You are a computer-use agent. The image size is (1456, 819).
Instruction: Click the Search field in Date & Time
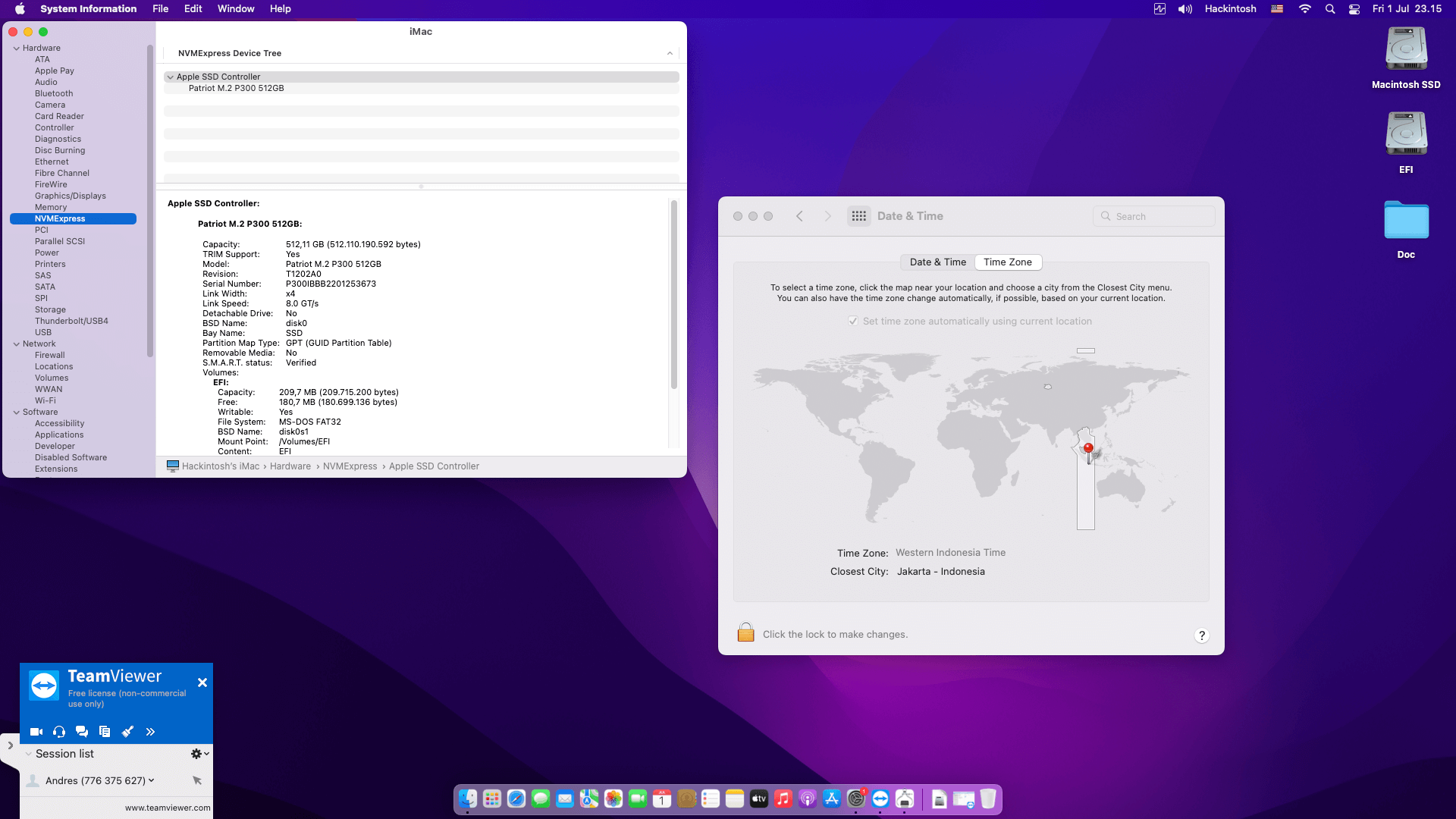tap(1154, 216)
